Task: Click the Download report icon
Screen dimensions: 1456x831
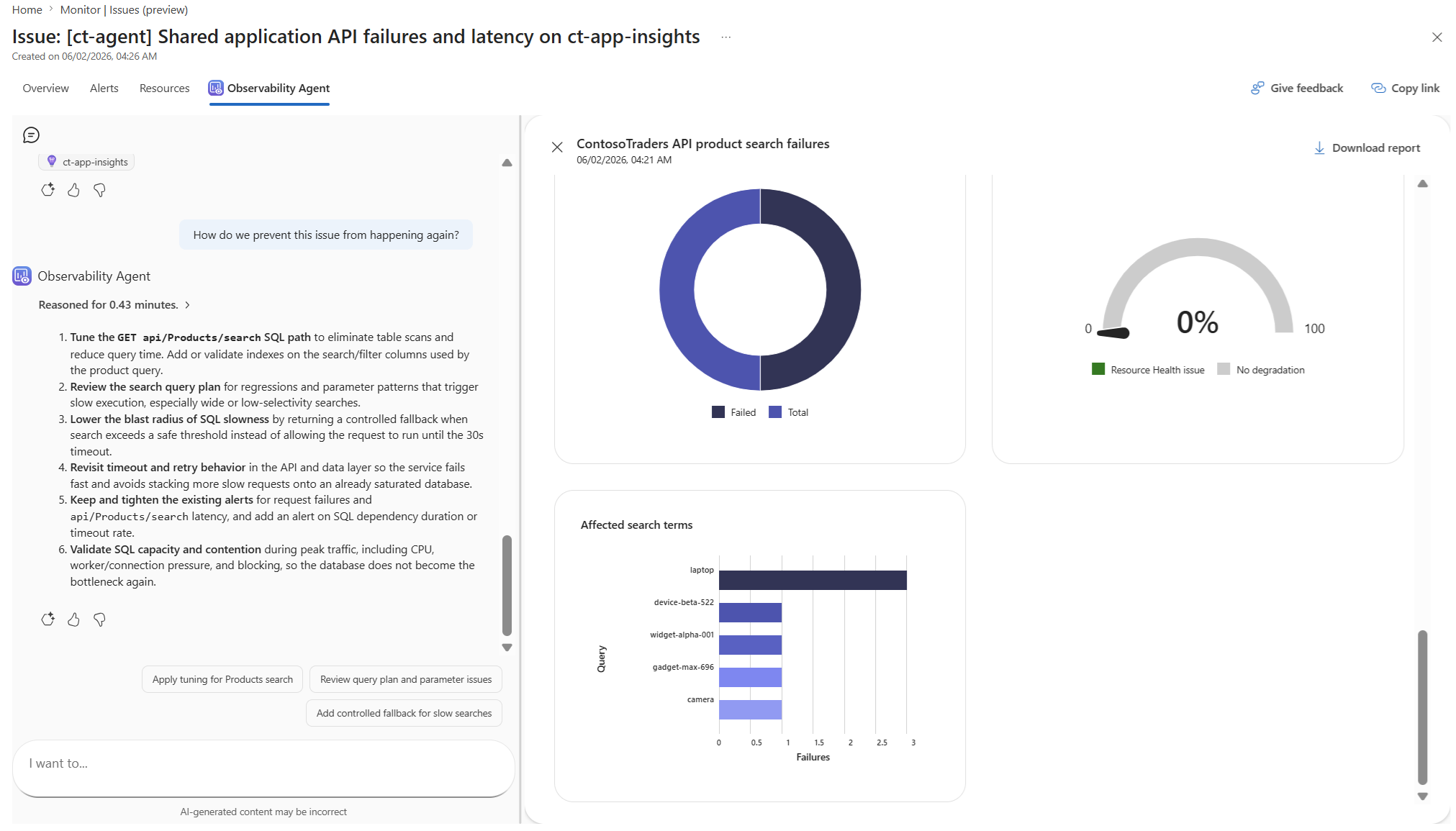Action: pos(1319,148)
